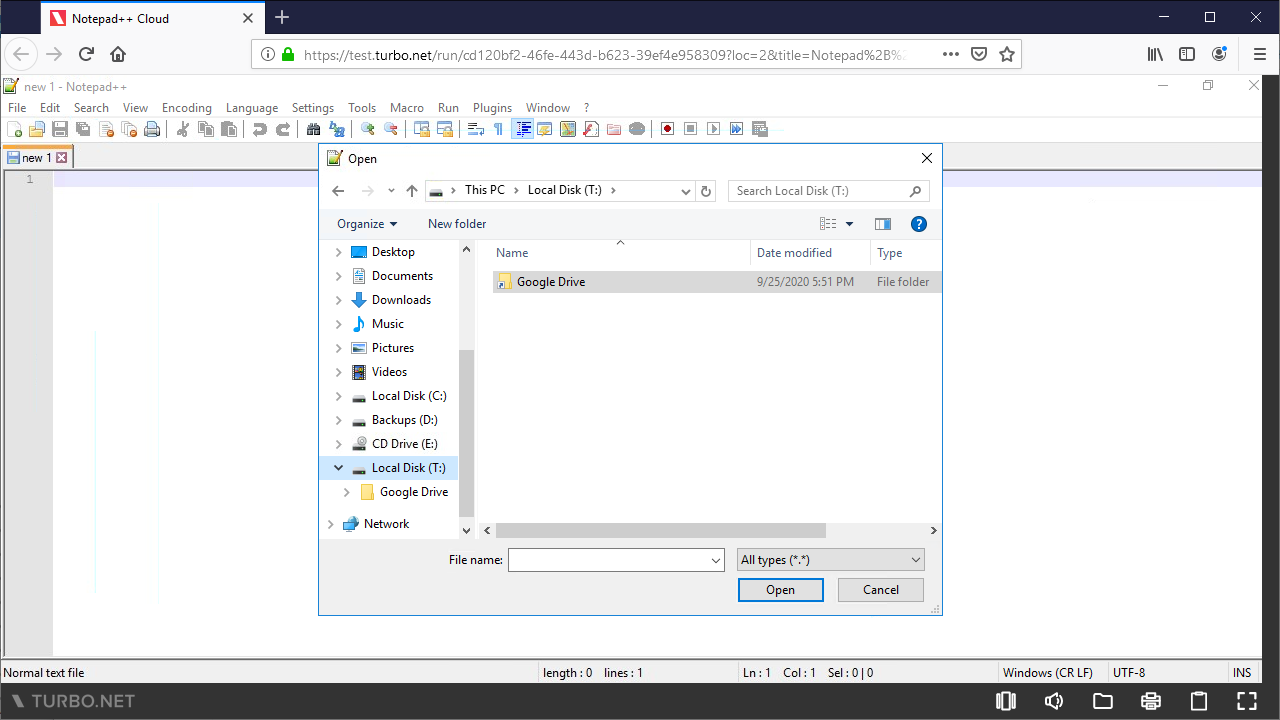Open the Help icon in the Open dialog

coord(918,223)
